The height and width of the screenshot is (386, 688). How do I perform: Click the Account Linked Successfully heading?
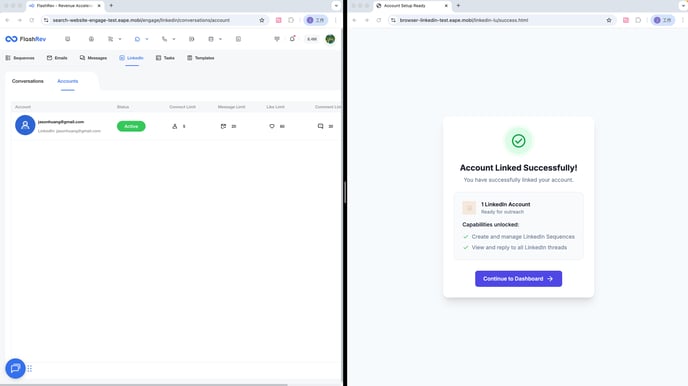[x=518, y=168]
